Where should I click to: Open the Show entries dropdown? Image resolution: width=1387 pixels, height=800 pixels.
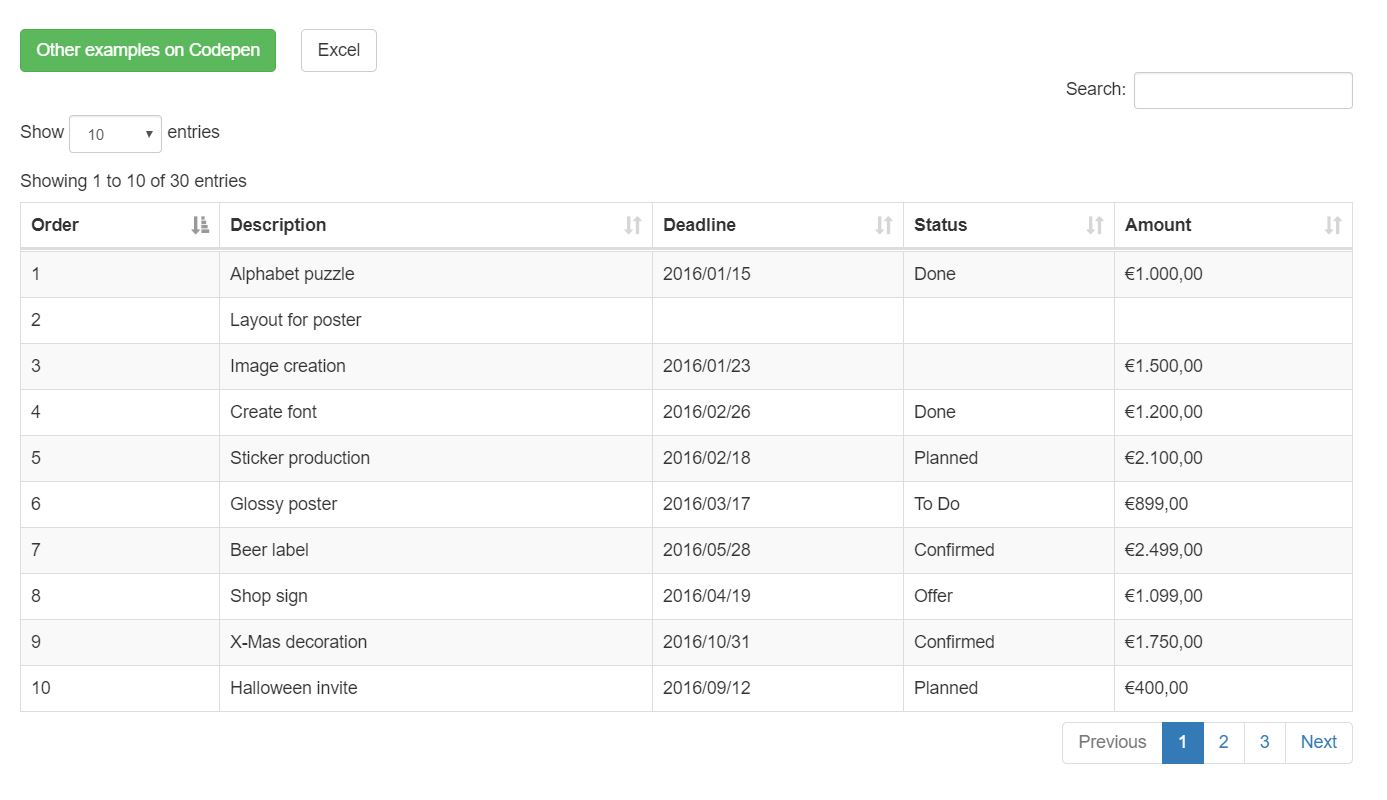click(115, 132)
